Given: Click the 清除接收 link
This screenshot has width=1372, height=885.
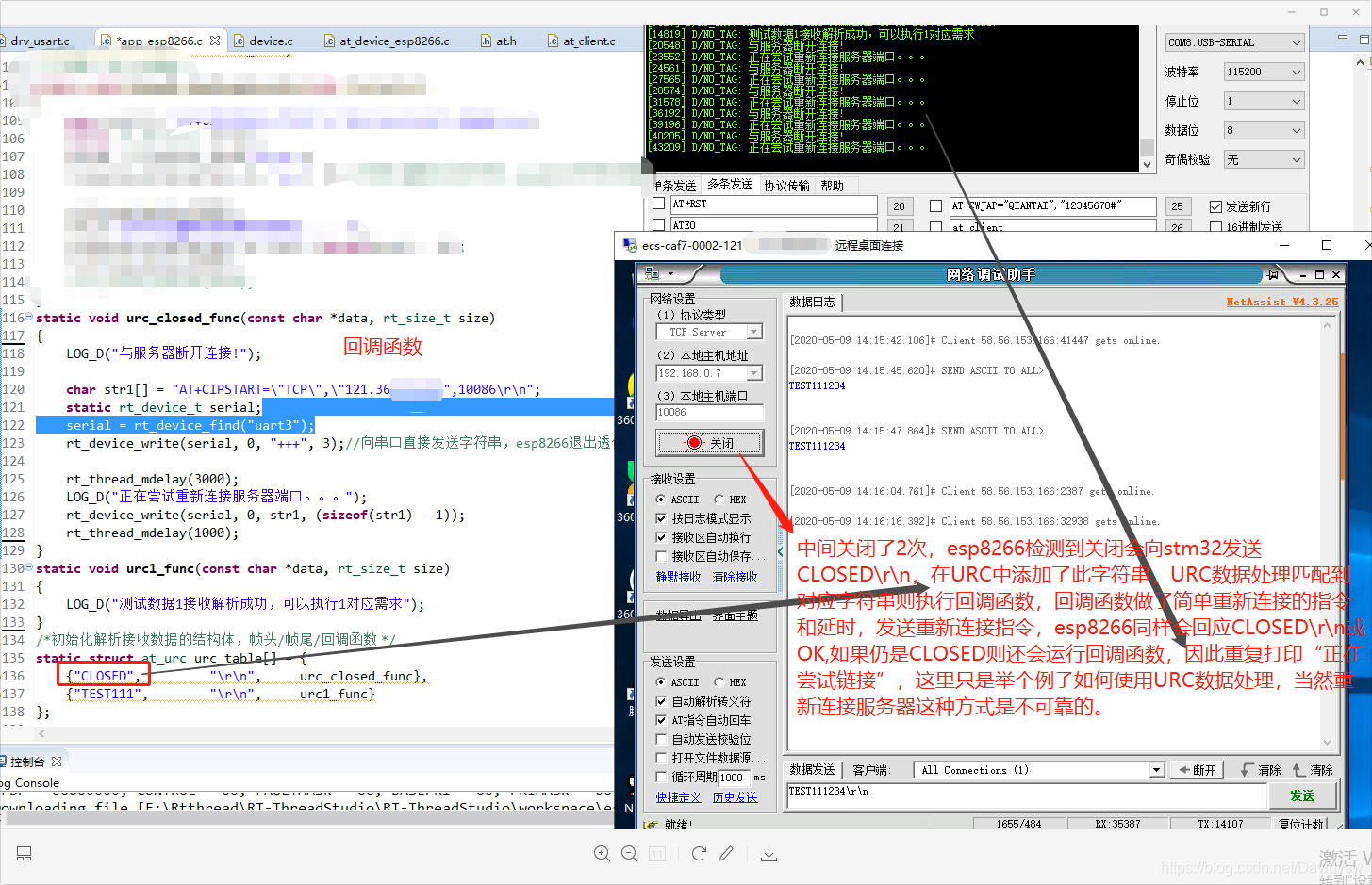Looking at the screenshot, I should pyautogui.click(x=735, y=577).
